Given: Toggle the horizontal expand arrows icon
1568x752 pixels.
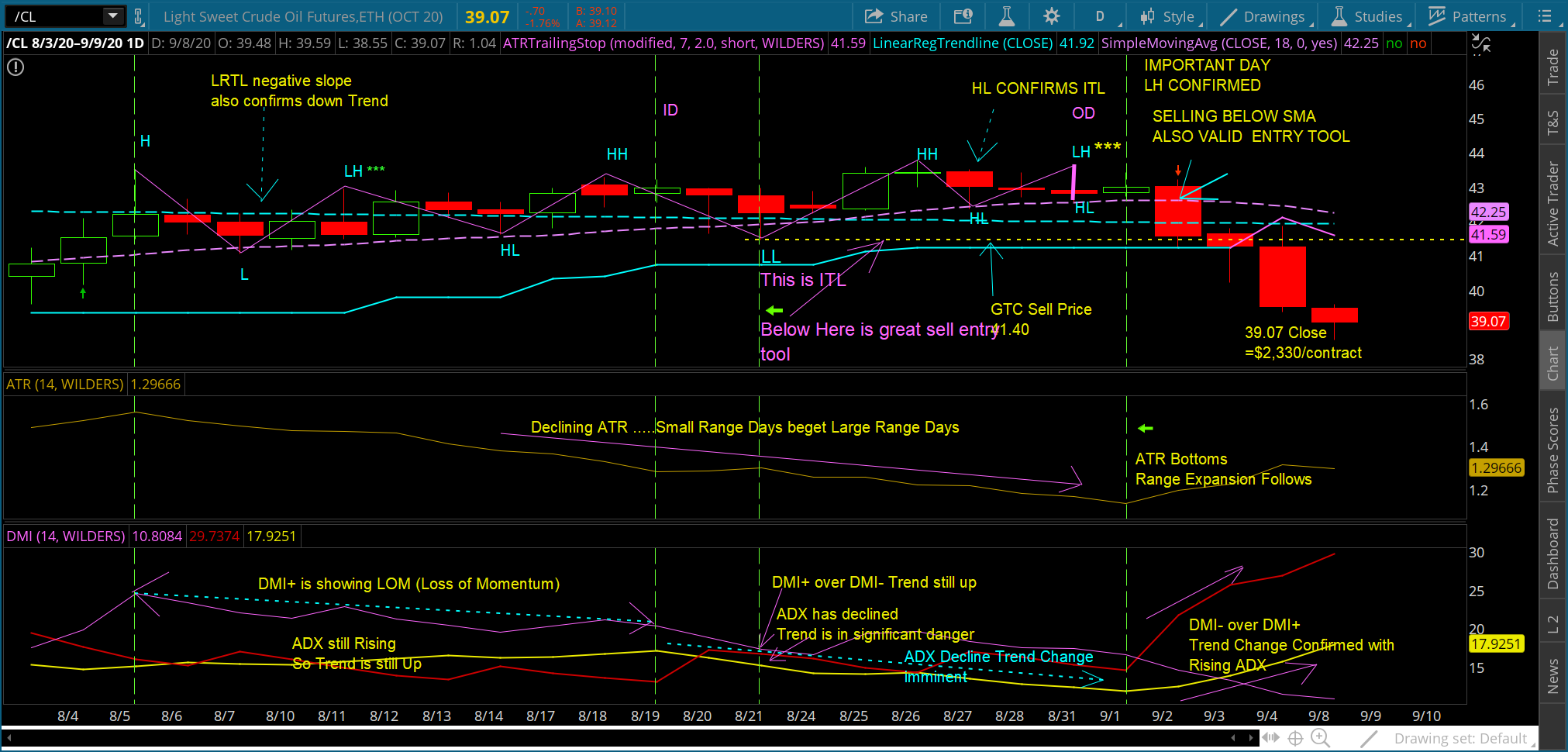Looking at the screenshot, I should point(1270,738).
